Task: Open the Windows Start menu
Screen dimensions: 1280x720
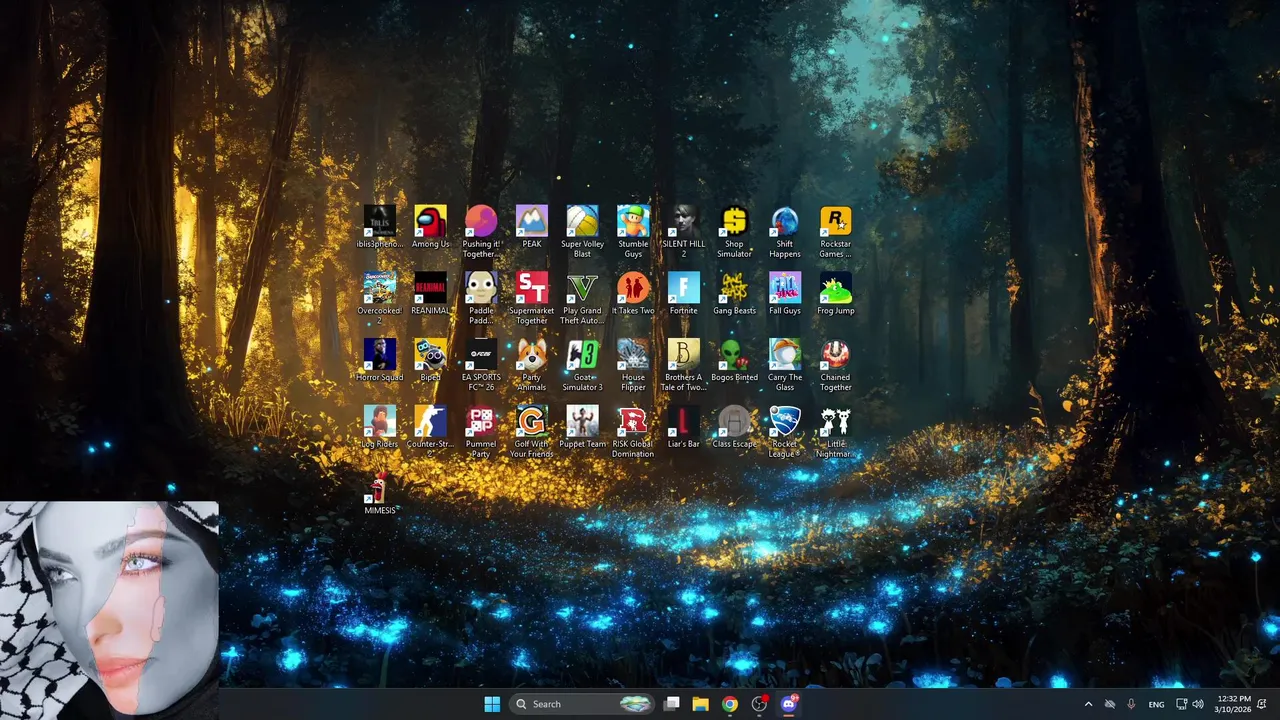Action: click(492, 704)
